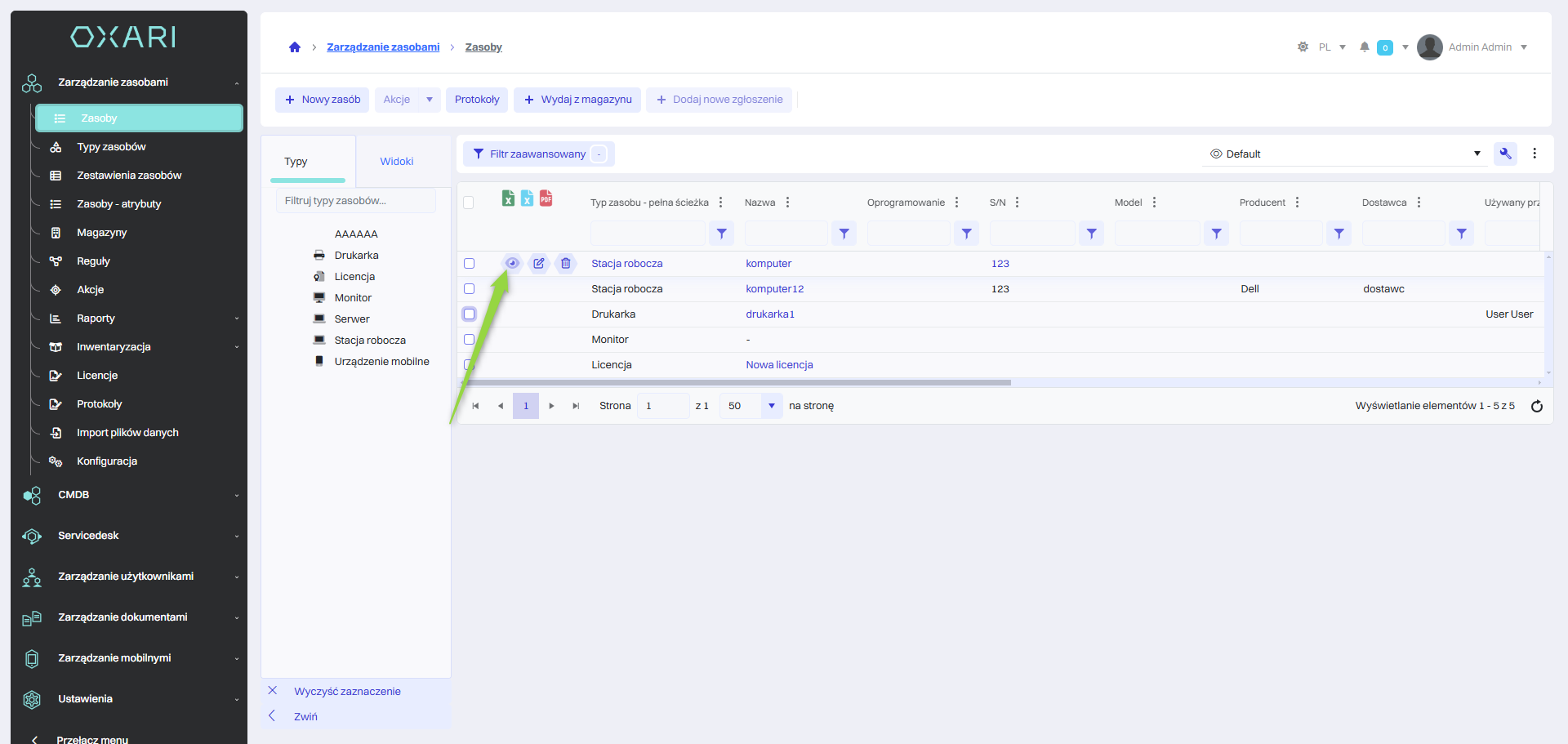Screen dimensions: 1568x744
Task: Click the eye preview icon for komputer row
Action: [x=512, y=263]
